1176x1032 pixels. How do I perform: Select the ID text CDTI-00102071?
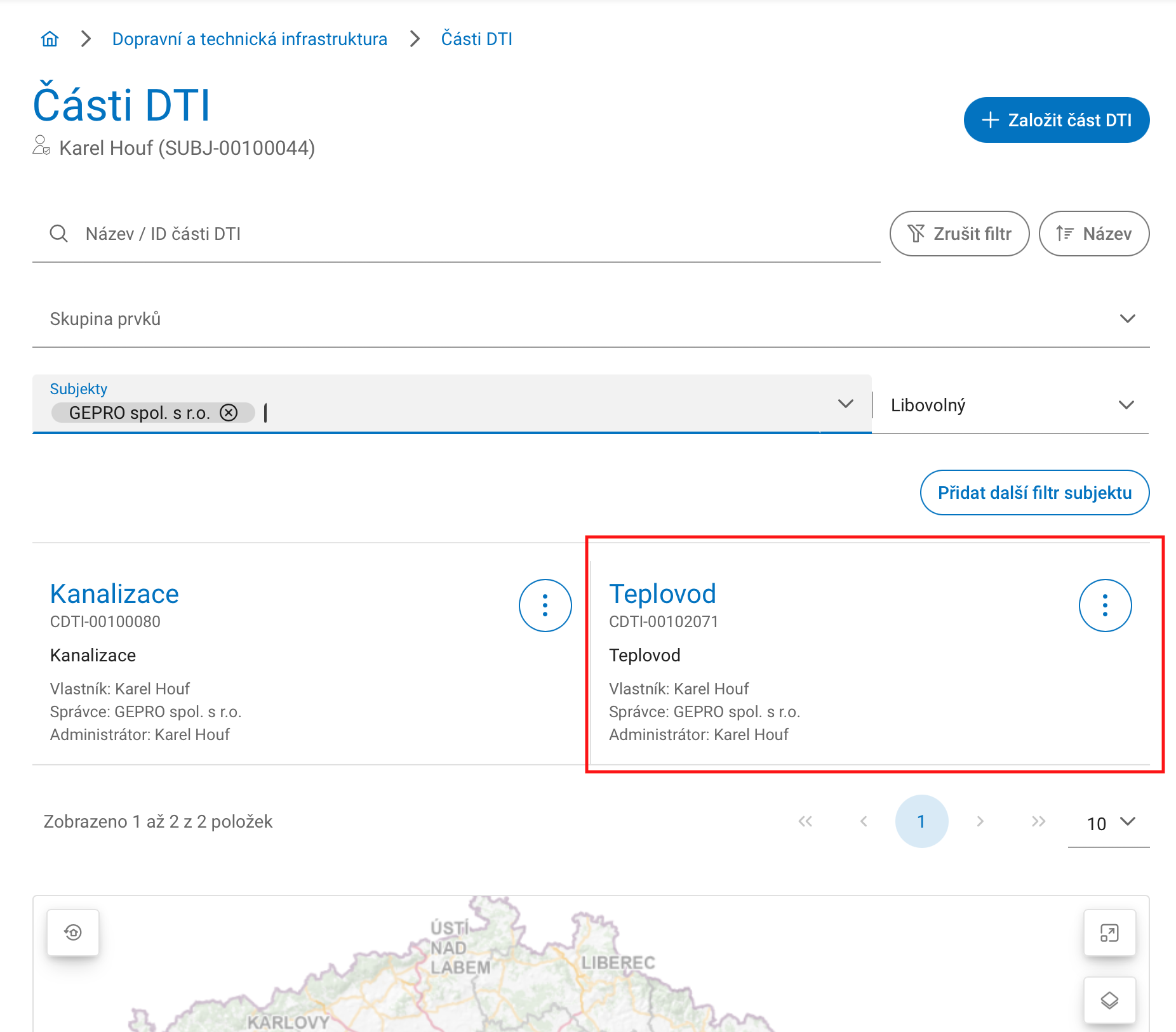point(664,621)
